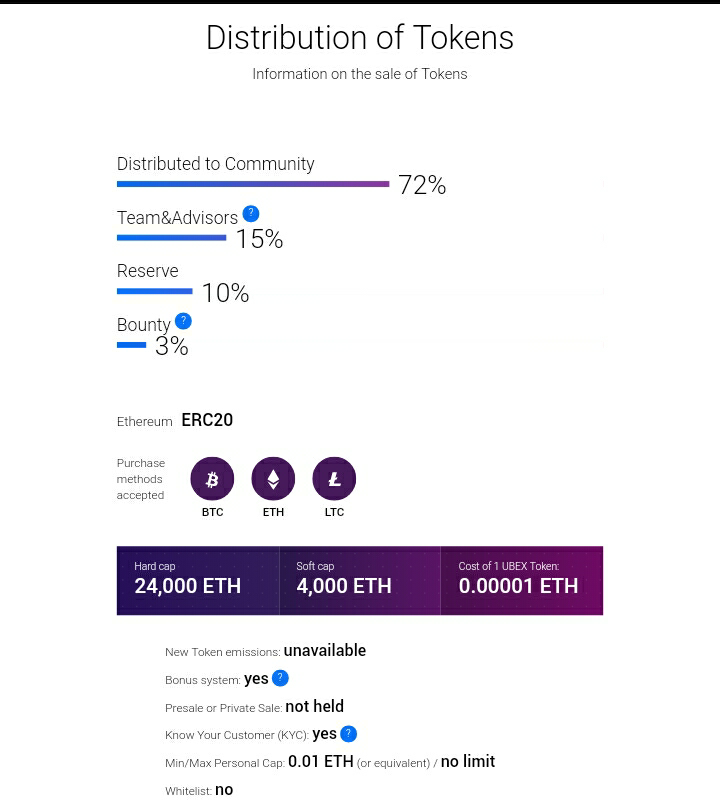
Task: Select the Soft cap 4,000 ETH panel
Action: (360, 580)
